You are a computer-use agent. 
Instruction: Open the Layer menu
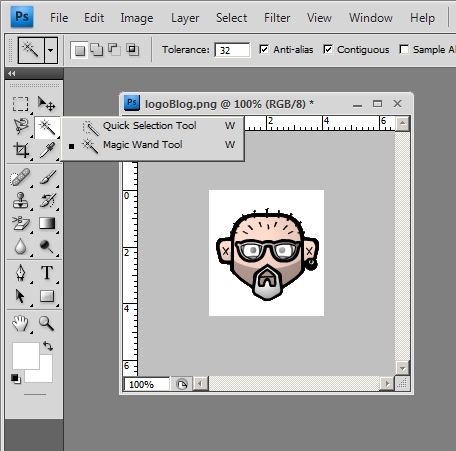point(185,18)
